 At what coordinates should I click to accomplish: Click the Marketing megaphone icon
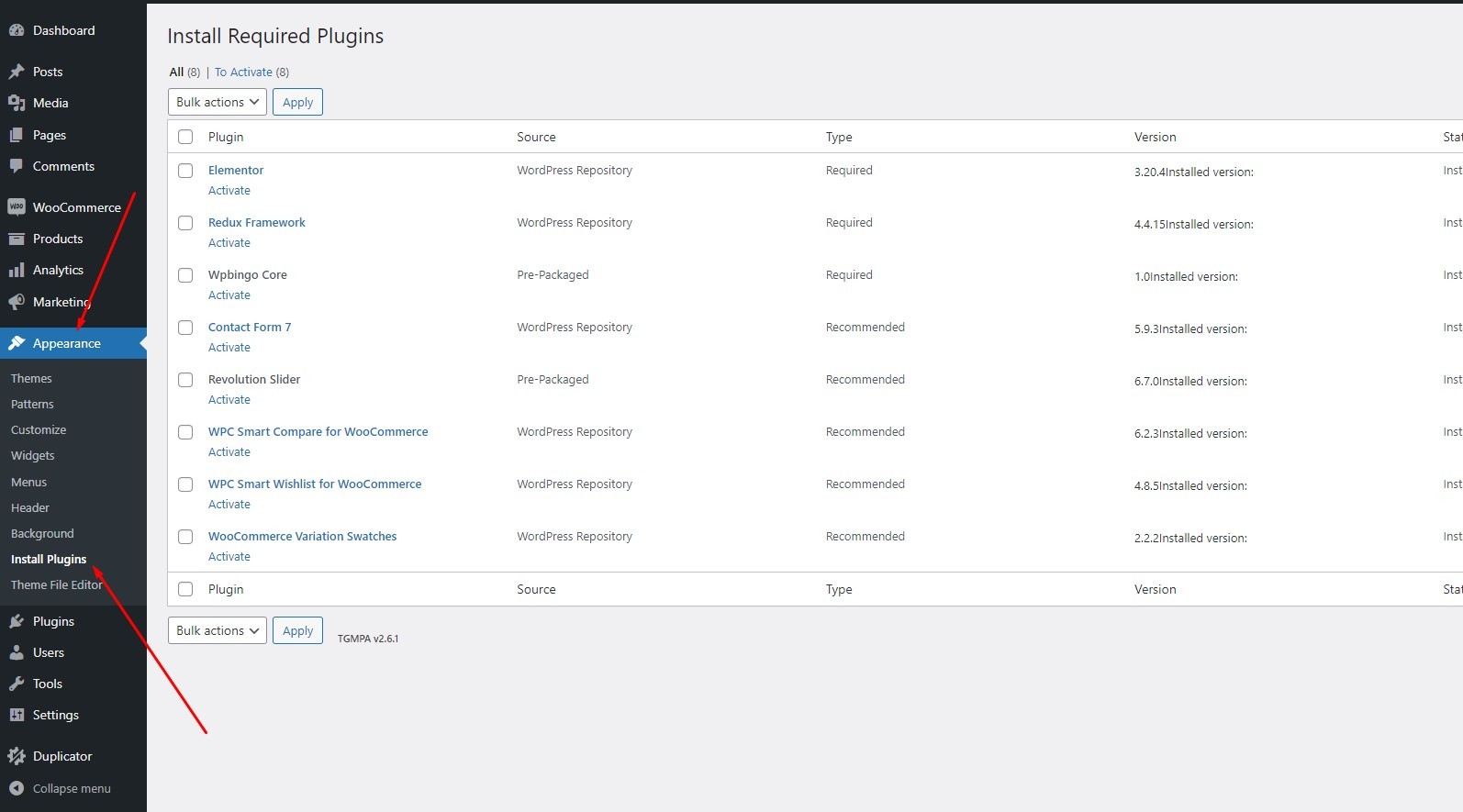17,302
